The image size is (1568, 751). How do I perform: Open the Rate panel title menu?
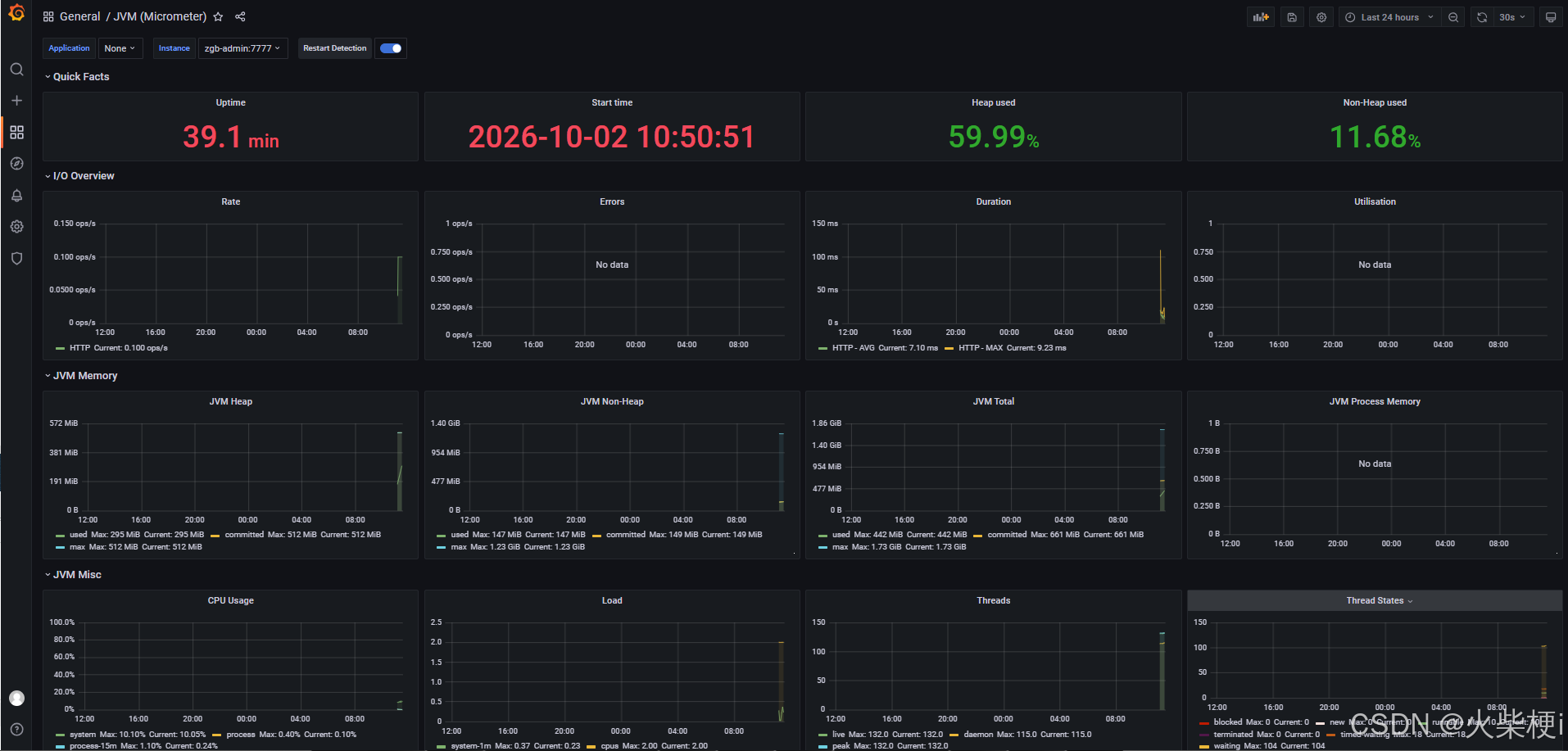(x=230, y=201)
